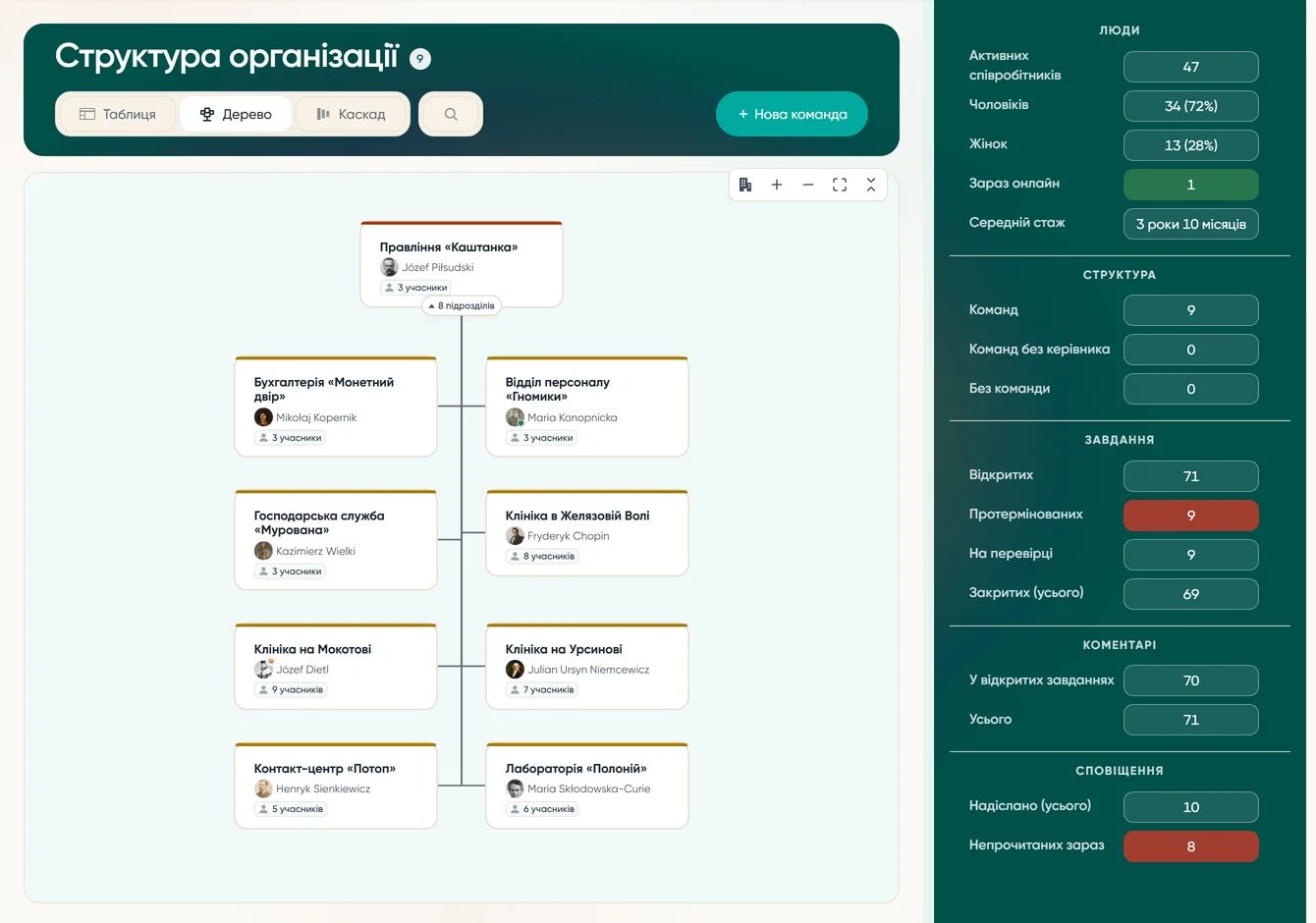
Task: Open the search magnifier button
Action: [451, 114]
